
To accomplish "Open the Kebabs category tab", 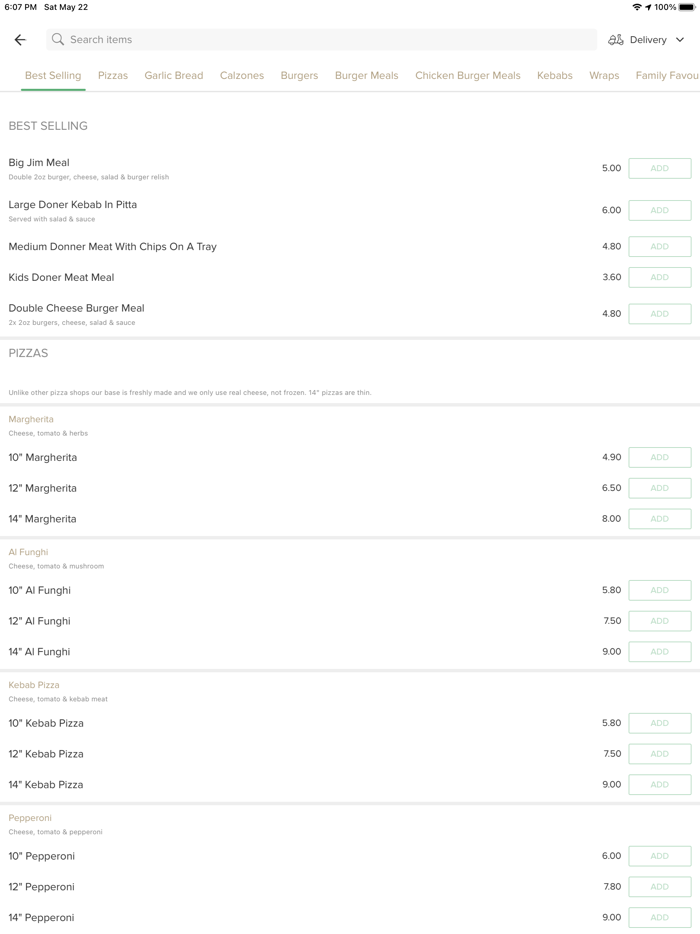I will (x=555, y=76).
